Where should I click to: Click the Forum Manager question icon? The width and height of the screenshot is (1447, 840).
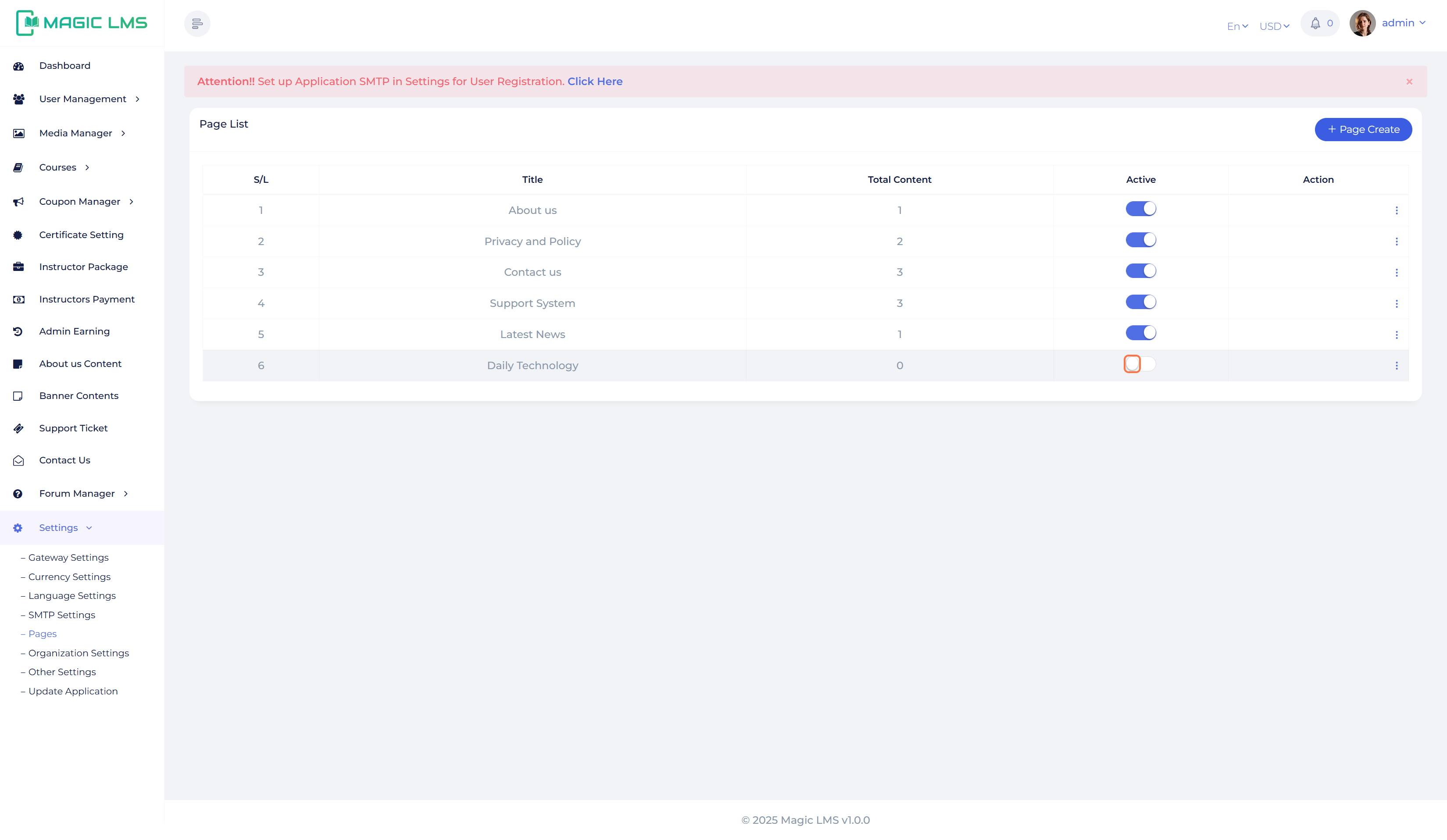point(18,494)
